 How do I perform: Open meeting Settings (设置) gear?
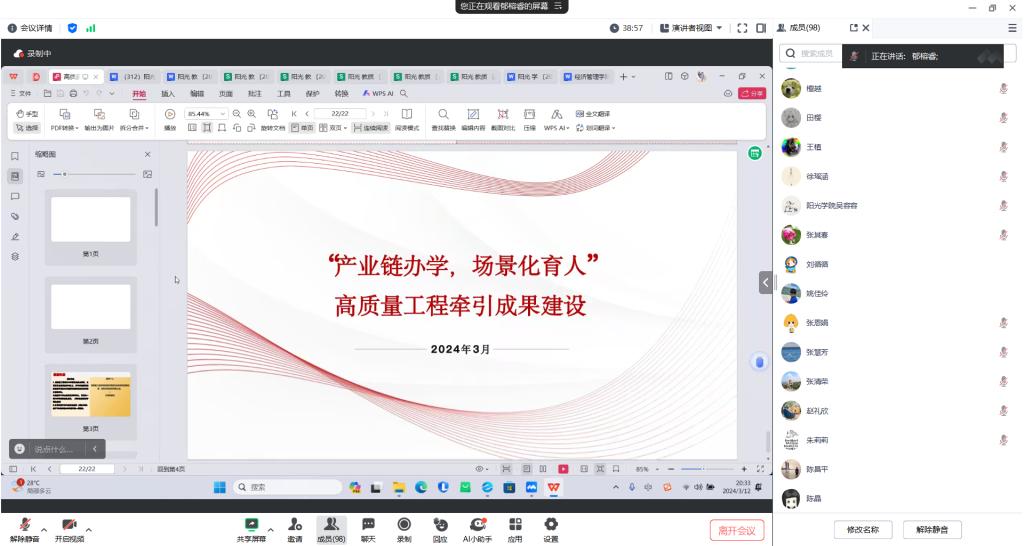tap(550, 525)
